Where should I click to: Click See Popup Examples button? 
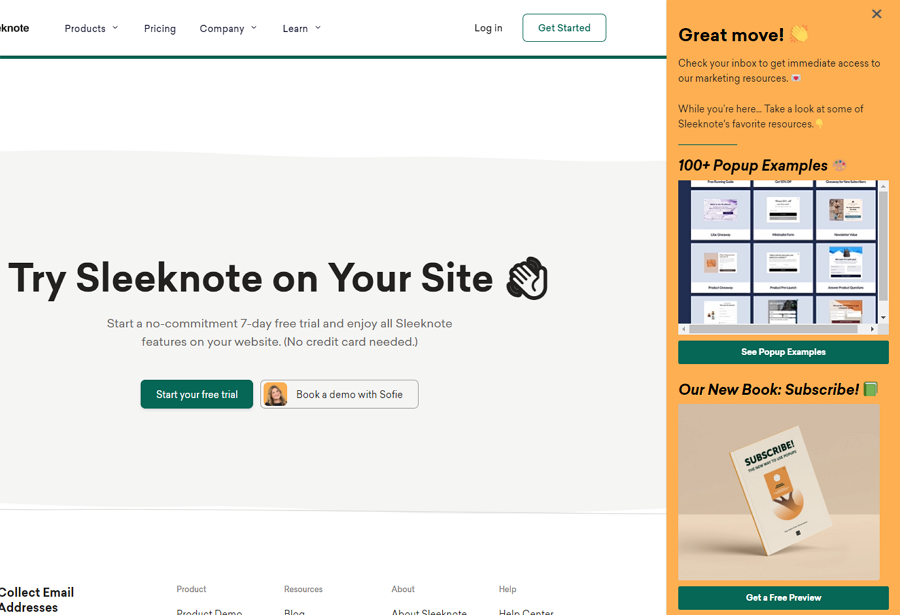click(783, 352)
